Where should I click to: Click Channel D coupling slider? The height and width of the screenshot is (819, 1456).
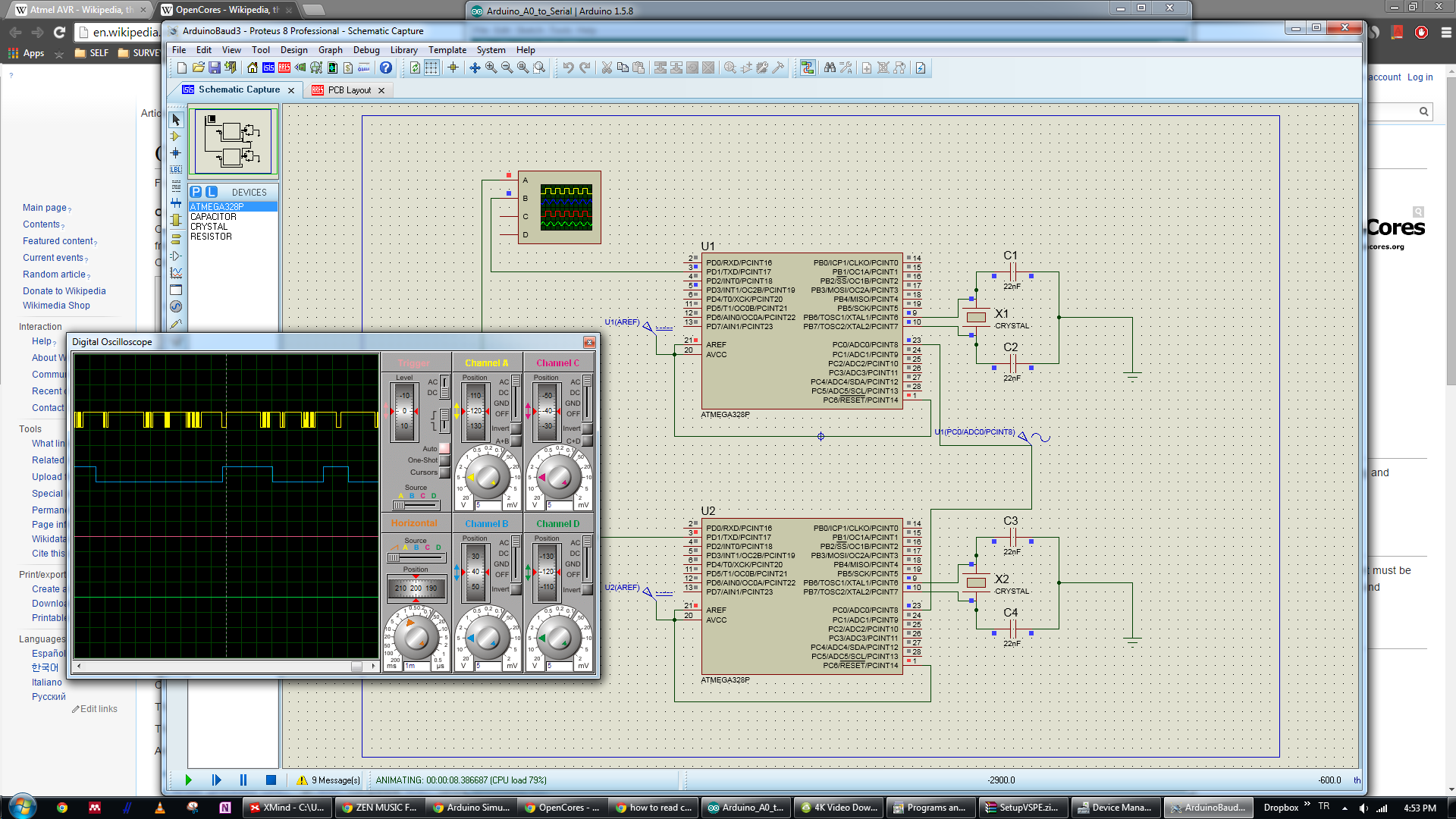coord(588,557)
